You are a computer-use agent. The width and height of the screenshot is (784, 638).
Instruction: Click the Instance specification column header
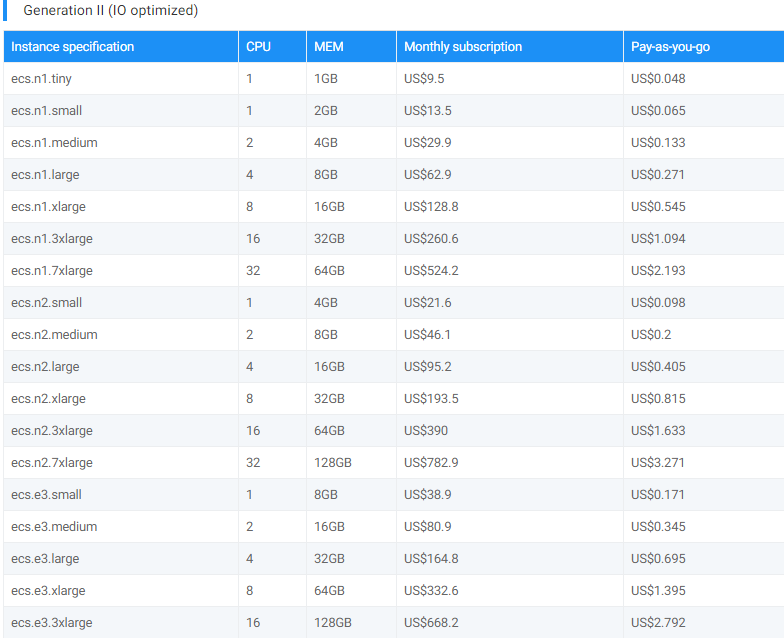(72, 46)
